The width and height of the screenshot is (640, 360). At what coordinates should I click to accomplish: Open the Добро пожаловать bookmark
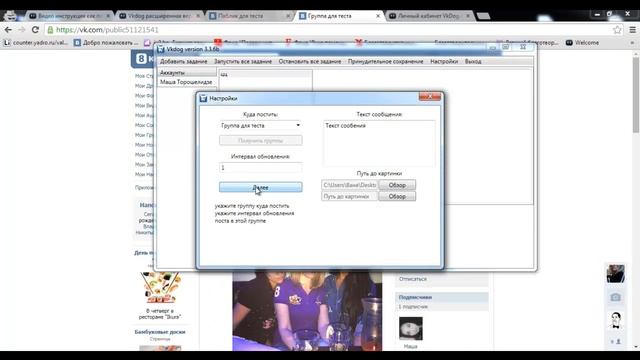click(106, 42)
